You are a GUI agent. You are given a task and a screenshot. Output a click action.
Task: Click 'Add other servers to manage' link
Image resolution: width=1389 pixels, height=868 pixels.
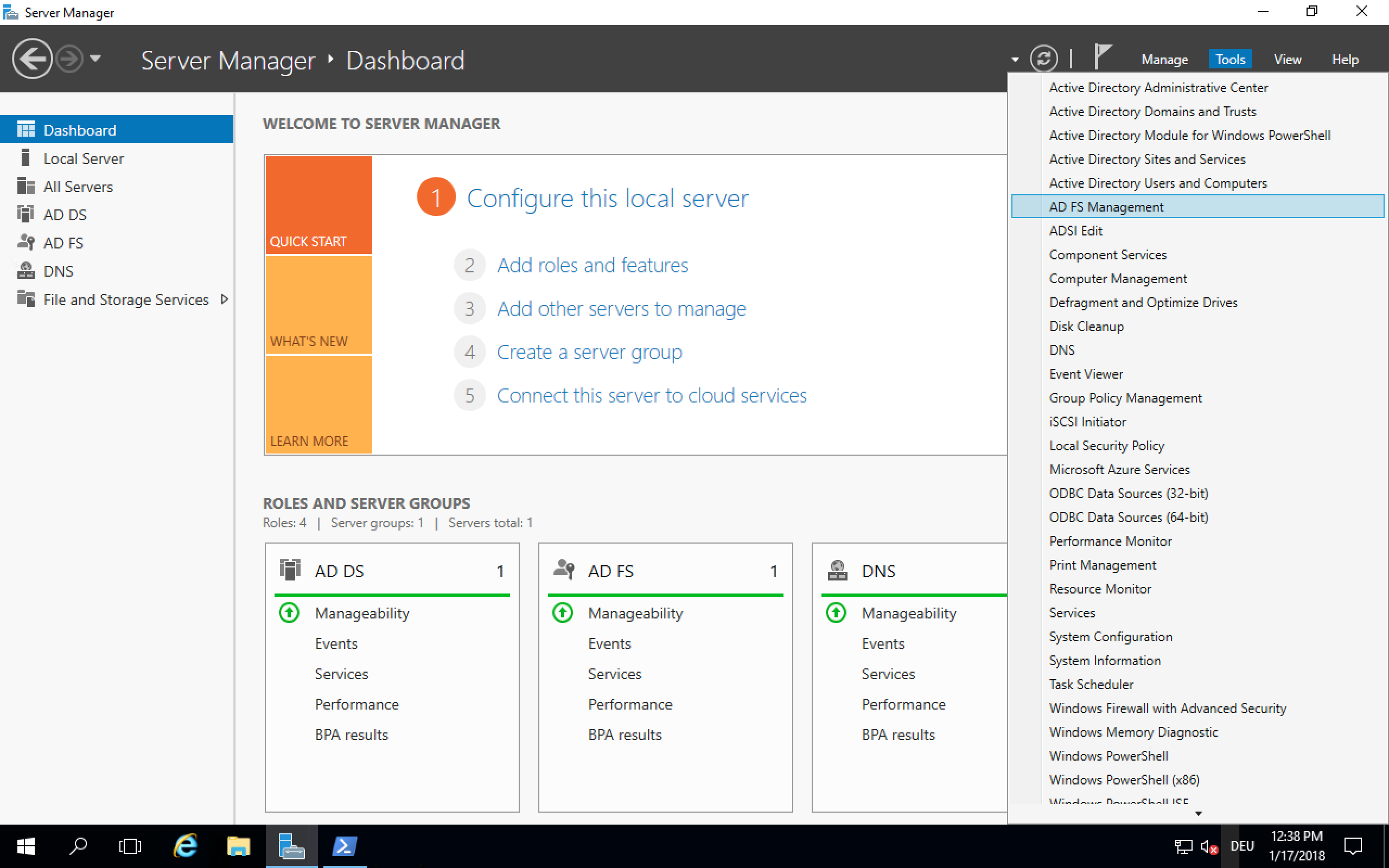[622, 309]
